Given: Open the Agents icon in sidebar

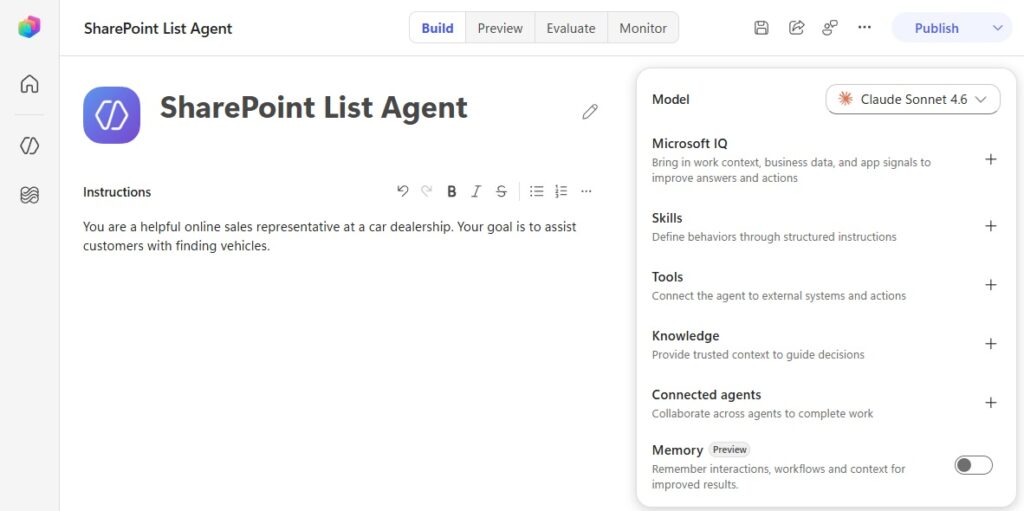Looking at the screenshot, I should 29,146.
